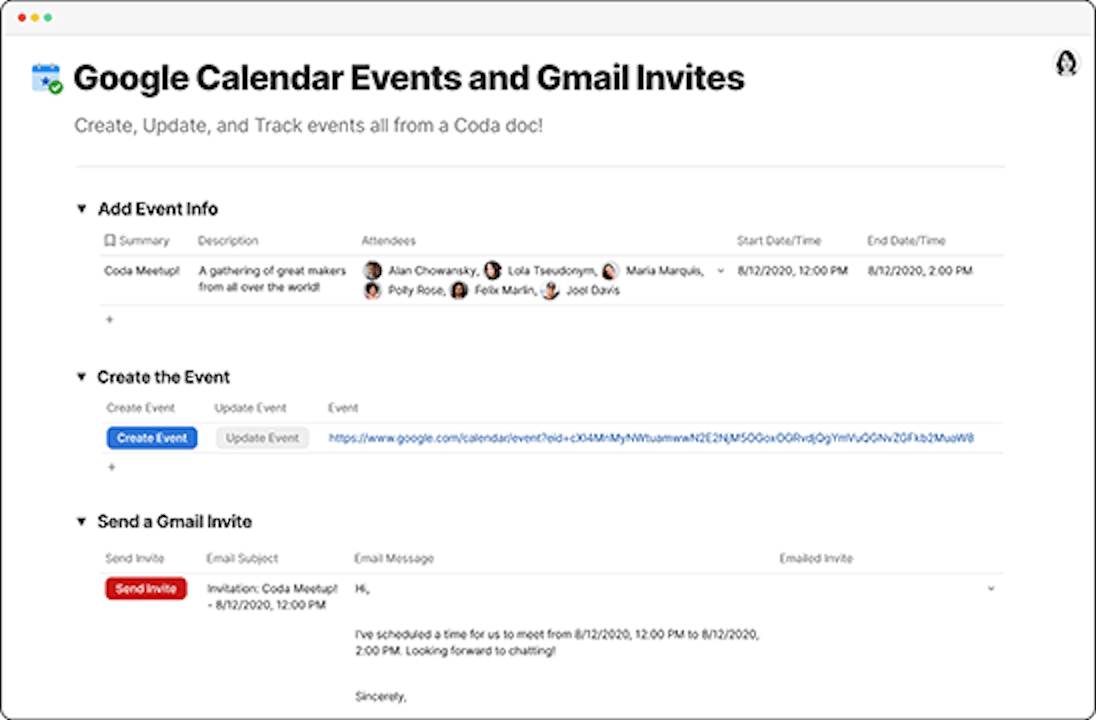Click Felix Marlin's profile avatar
Viewport: 1096px width, 720px height.
[x=458, y=291]
